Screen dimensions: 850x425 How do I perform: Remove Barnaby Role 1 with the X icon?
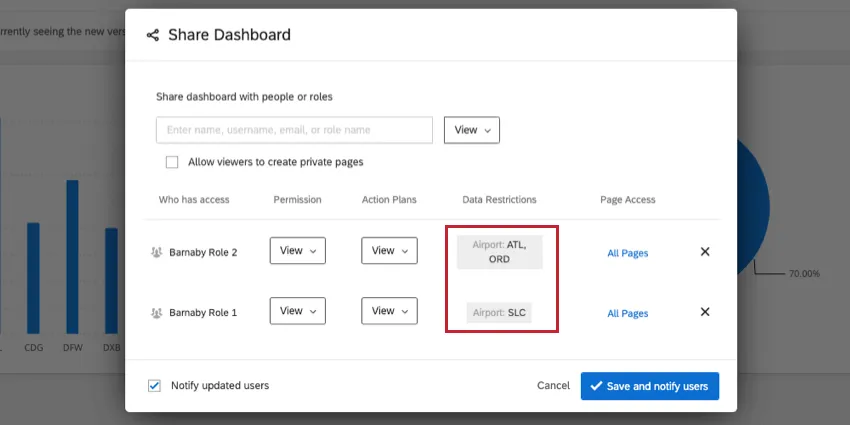point(705,312)
